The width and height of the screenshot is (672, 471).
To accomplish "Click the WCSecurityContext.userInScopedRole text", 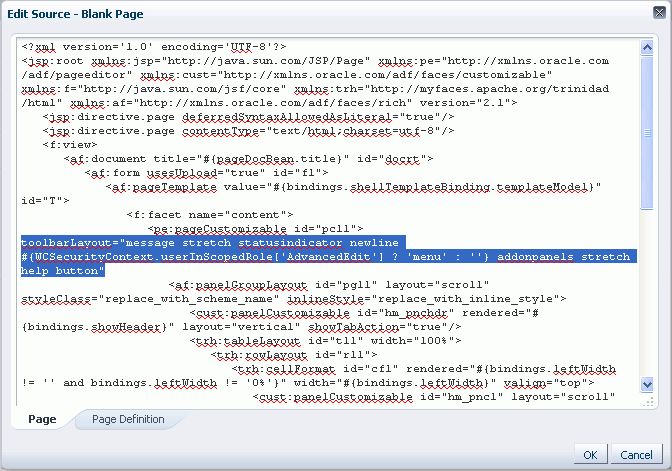I will tap(154, 257).
